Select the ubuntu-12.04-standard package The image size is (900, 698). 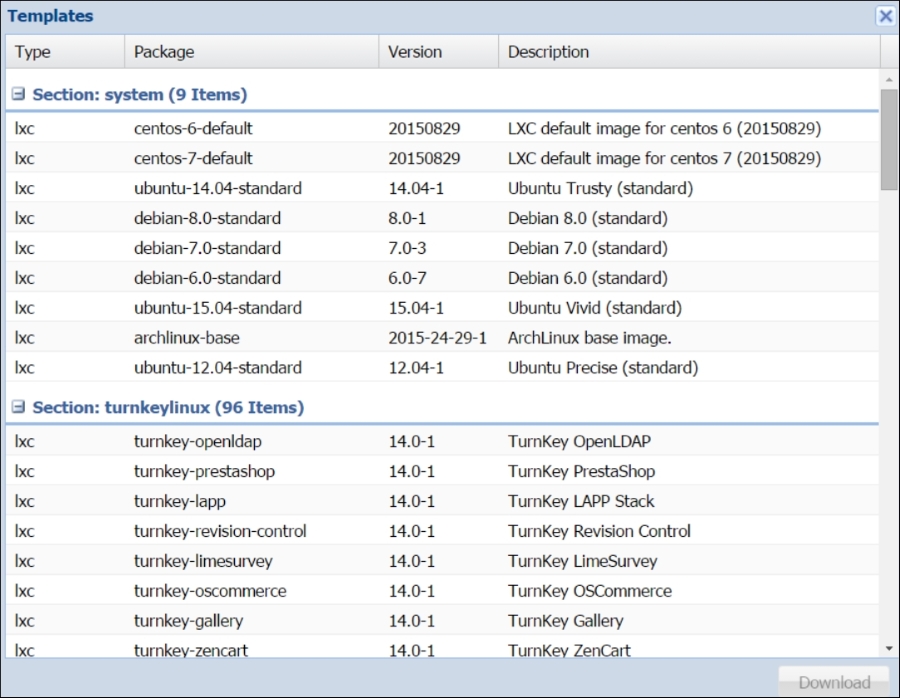pos(218,367)
